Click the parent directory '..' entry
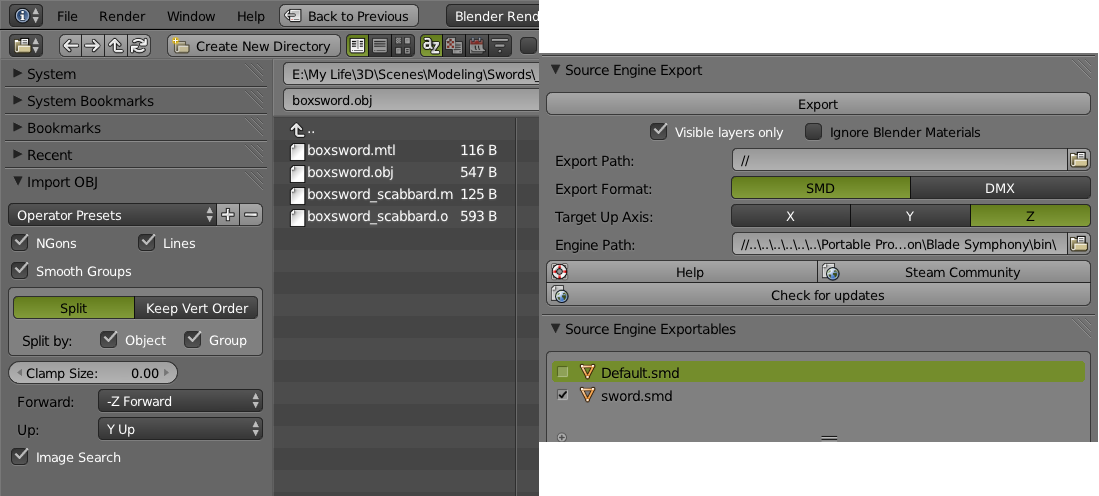The image size is (1099, 496). [303, 130]
